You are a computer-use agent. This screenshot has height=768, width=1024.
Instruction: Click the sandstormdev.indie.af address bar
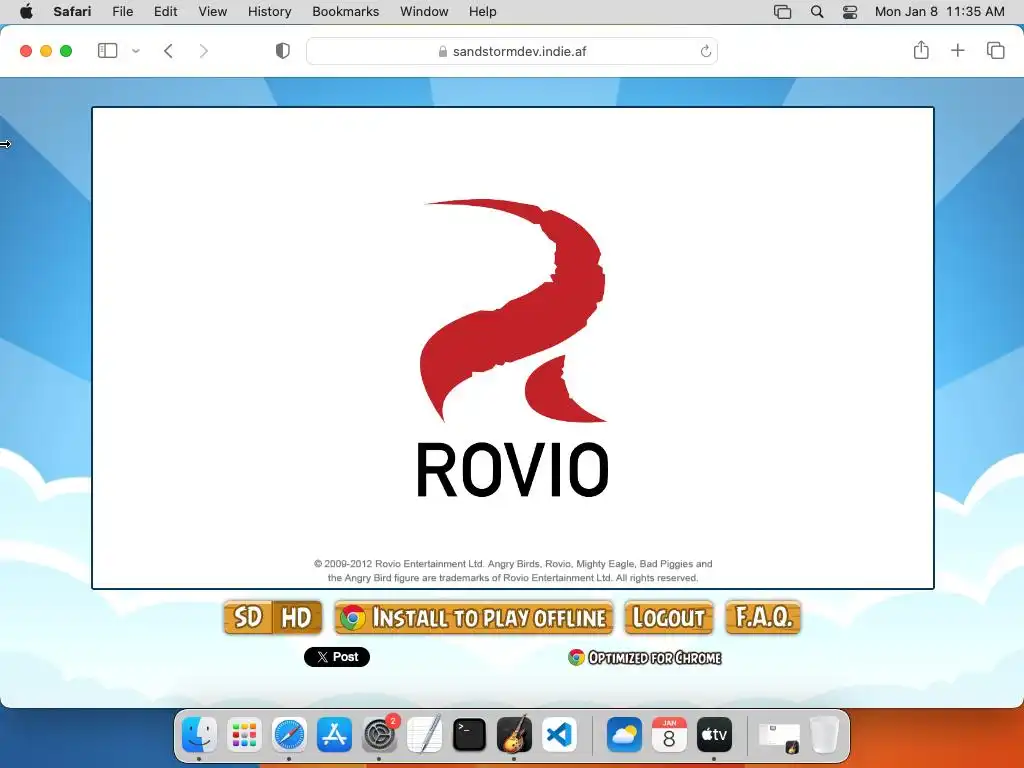512,51
